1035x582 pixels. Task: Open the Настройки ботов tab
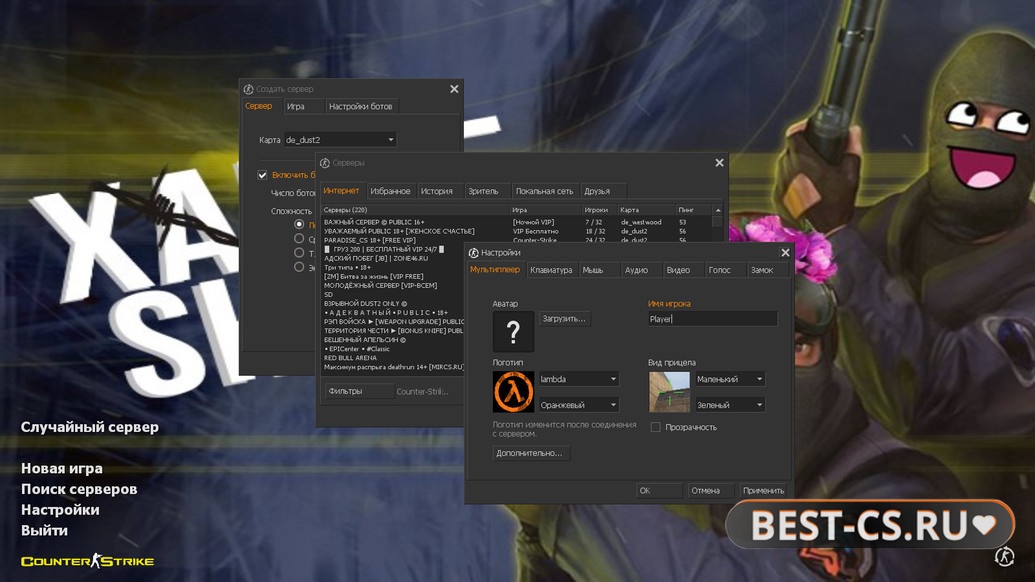[x=360, y=106]
